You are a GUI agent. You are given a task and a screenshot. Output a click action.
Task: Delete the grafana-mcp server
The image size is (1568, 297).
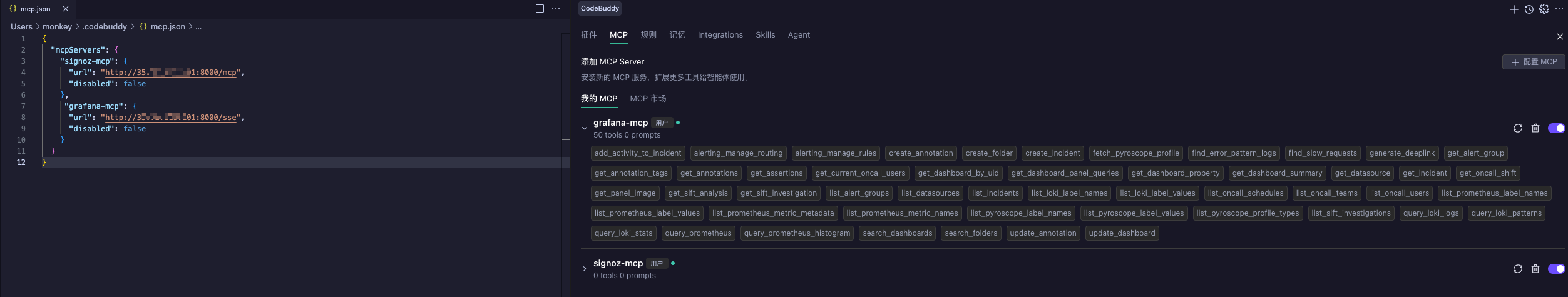1535,128
